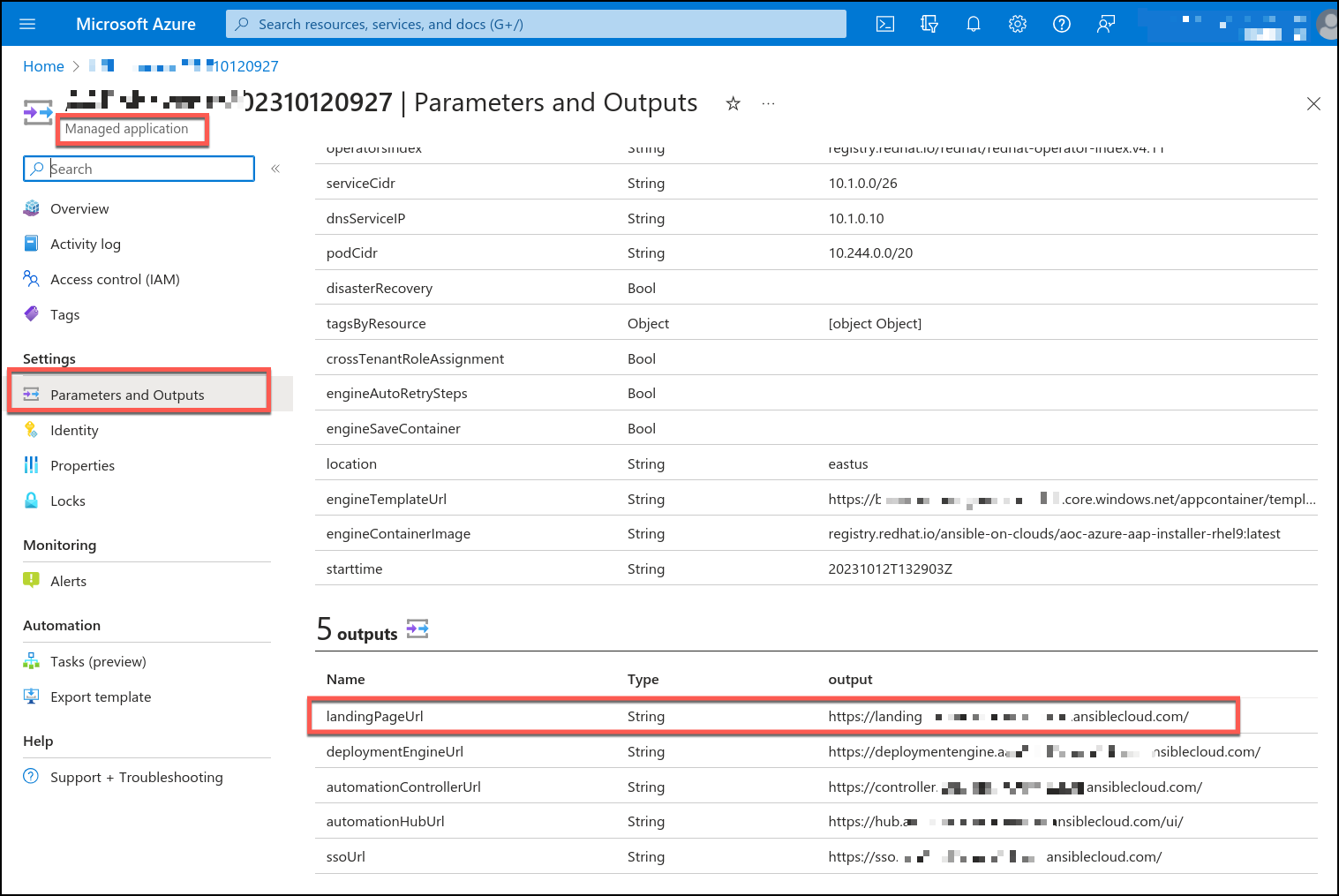This screenshot has width=1339, height=896.
Task: Send feedback using the feedback icon
Action: point(1105,24)
